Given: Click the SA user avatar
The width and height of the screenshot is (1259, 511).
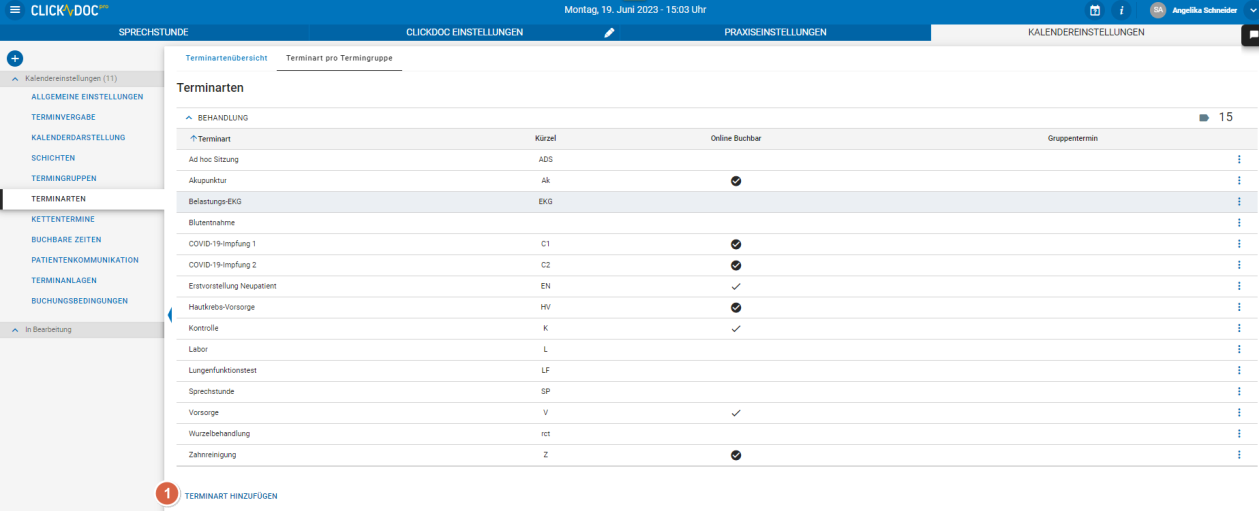Looking at the screenshot, I should 1157,10.
